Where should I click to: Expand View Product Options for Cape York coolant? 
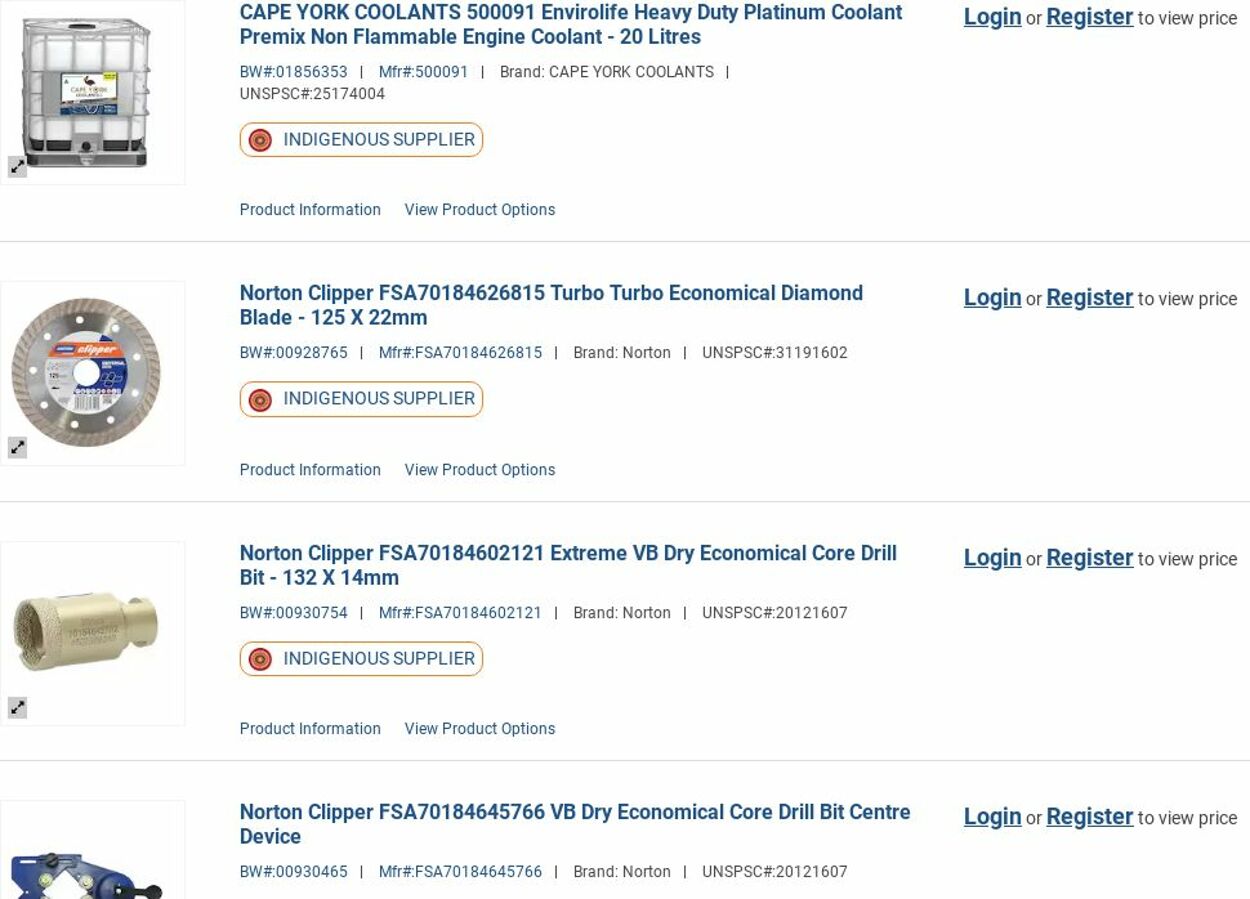pos(479,210)
